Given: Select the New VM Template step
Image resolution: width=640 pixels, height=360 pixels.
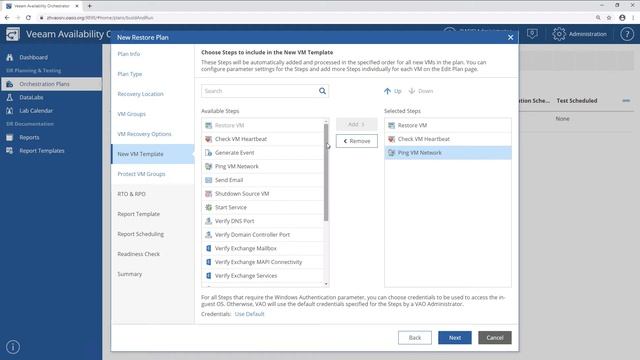Looking at the screenshot, I should 152,154.
